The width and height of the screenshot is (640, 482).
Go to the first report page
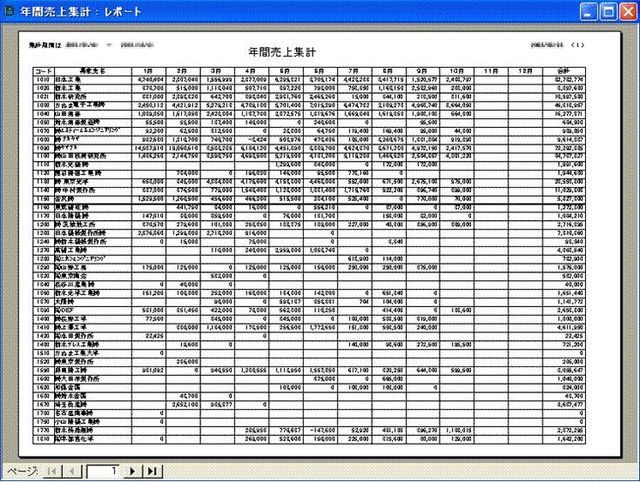click(52, 471)
